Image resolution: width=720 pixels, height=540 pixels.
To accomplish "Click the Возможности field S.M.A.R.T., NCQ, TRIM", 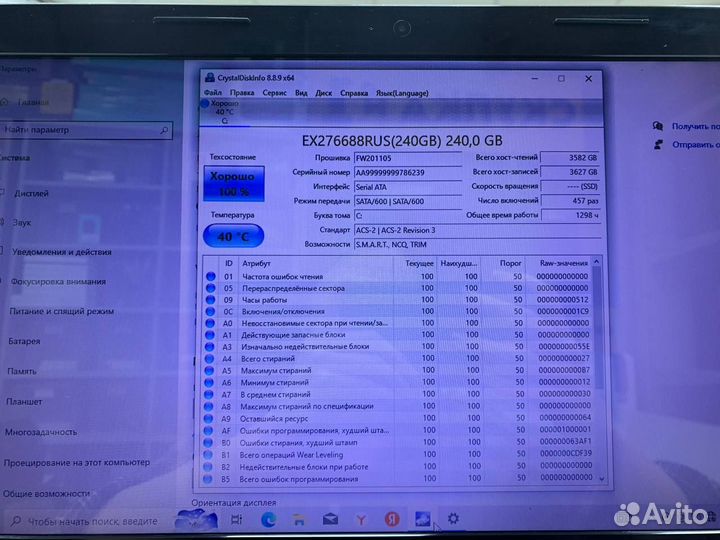I will 477,245.
